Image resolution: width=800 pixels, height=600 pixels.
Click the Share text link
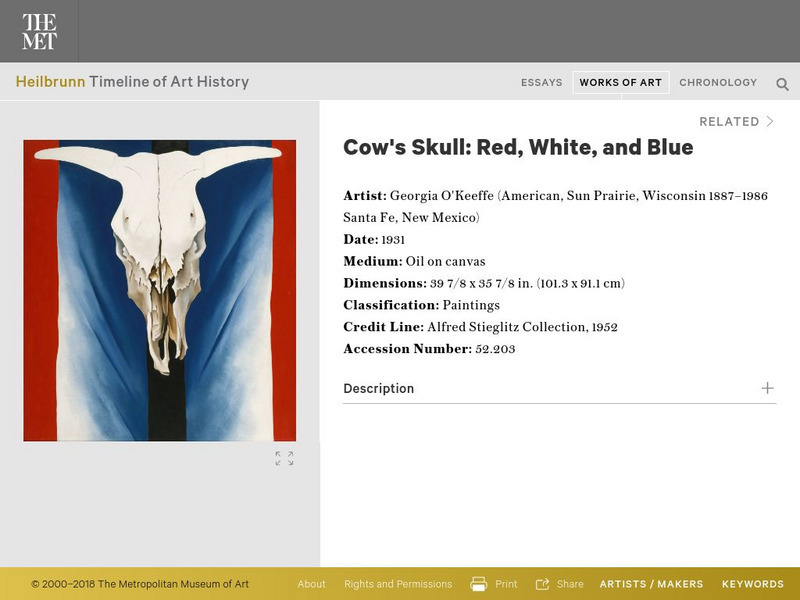pyautogui.click(x=570, y=584)
